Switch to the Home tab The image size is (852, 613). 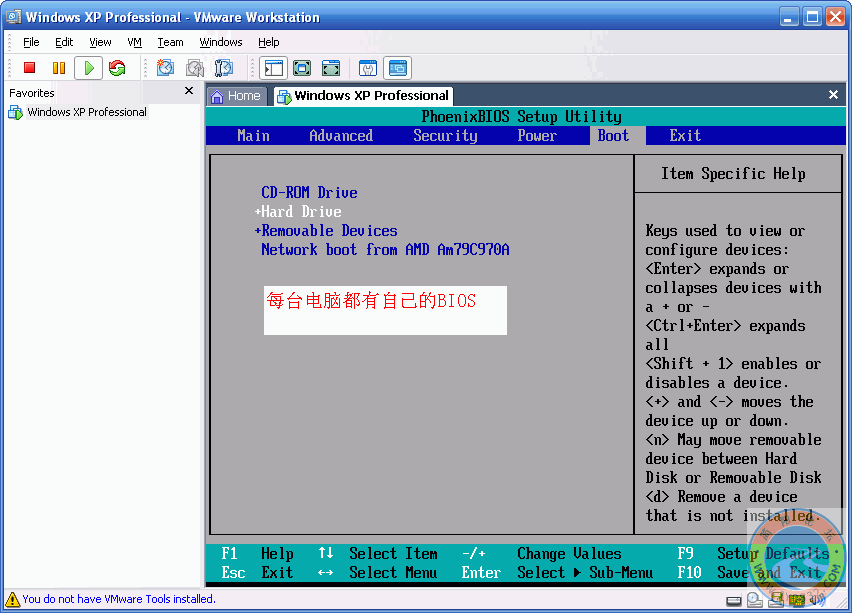(236, 96)
